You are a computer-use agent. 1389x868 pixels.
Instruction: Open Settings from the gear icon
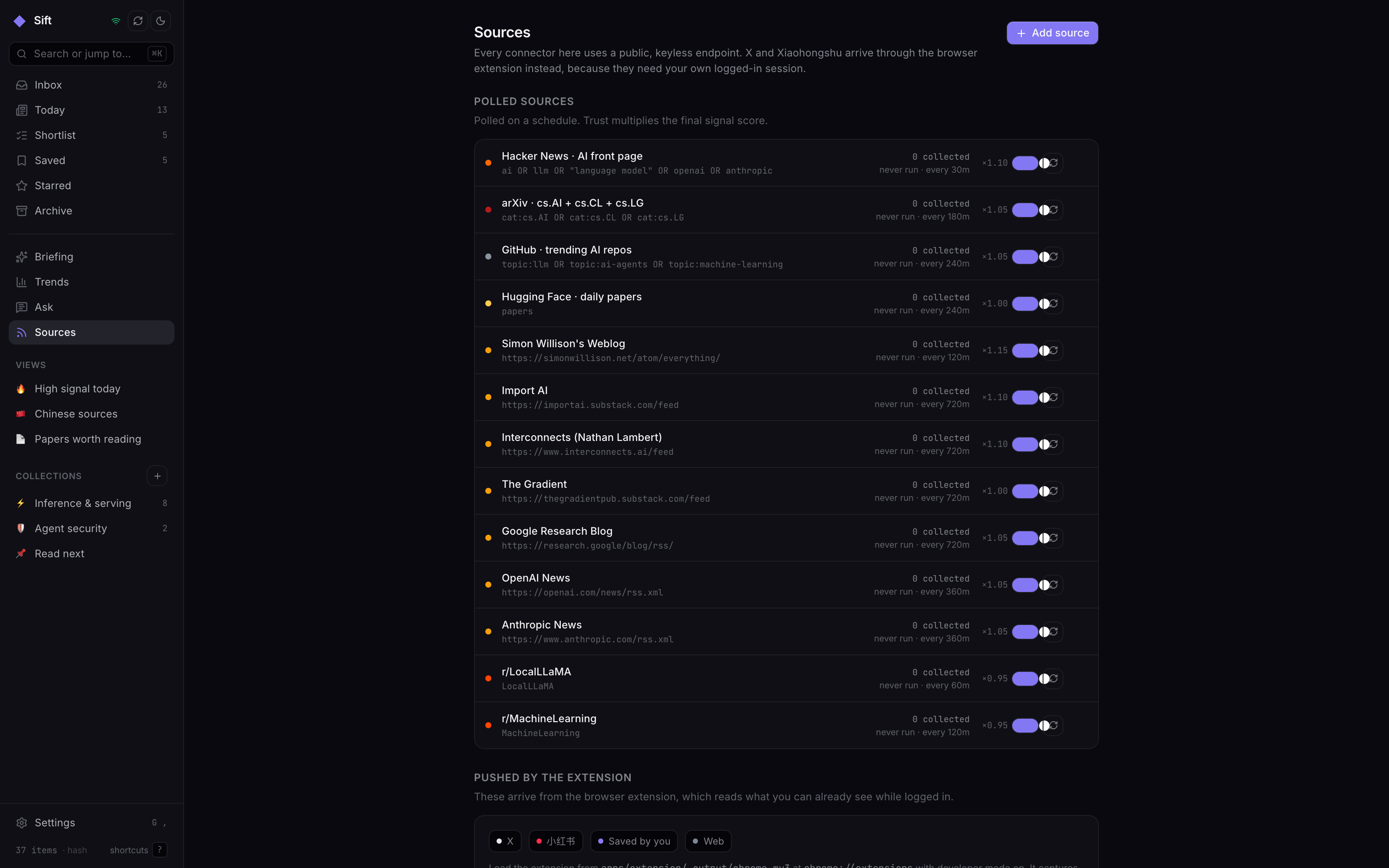[22, 823]
